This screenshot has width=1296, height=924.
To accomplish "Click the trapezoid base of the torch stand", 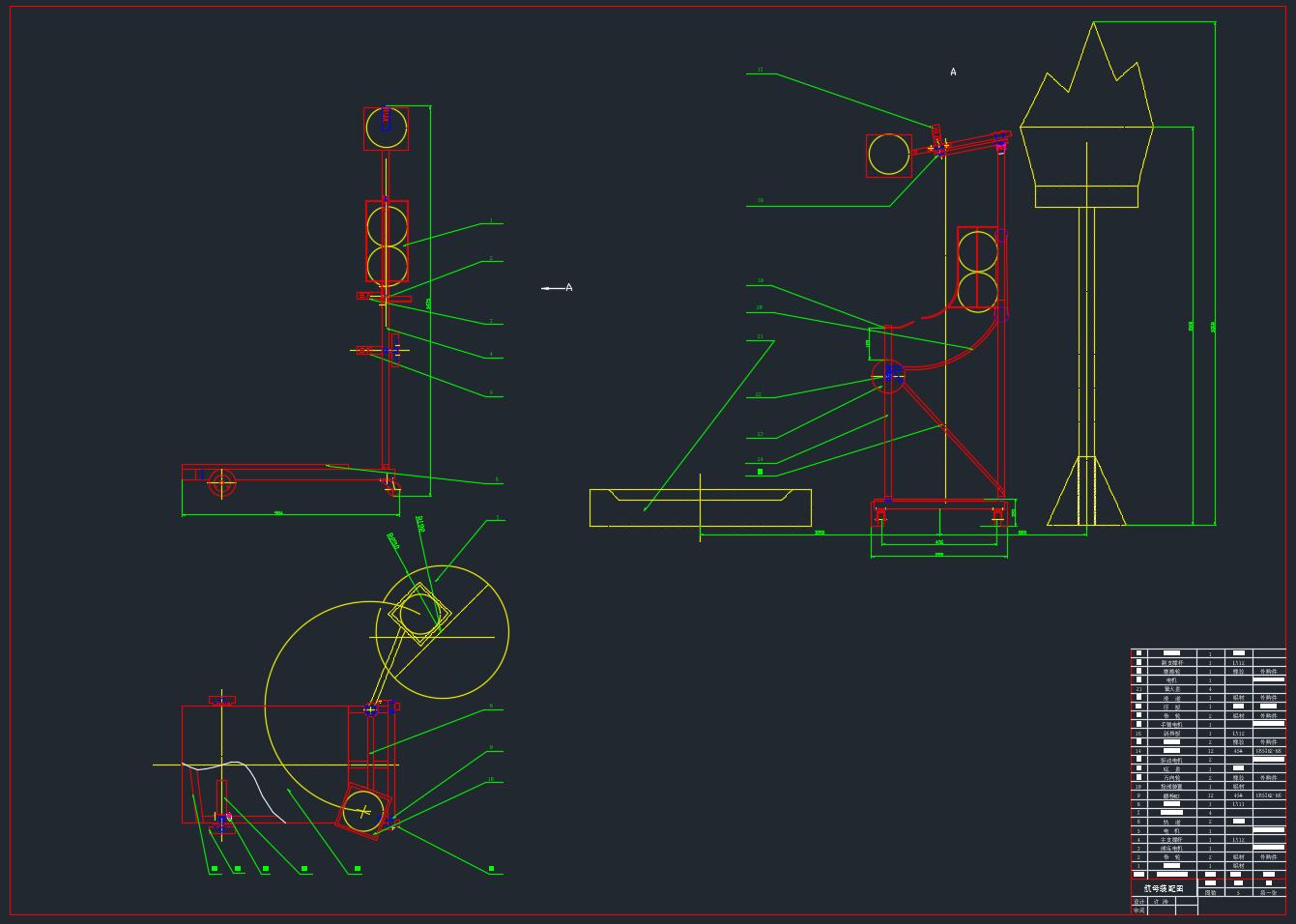I will (1086, 493).
